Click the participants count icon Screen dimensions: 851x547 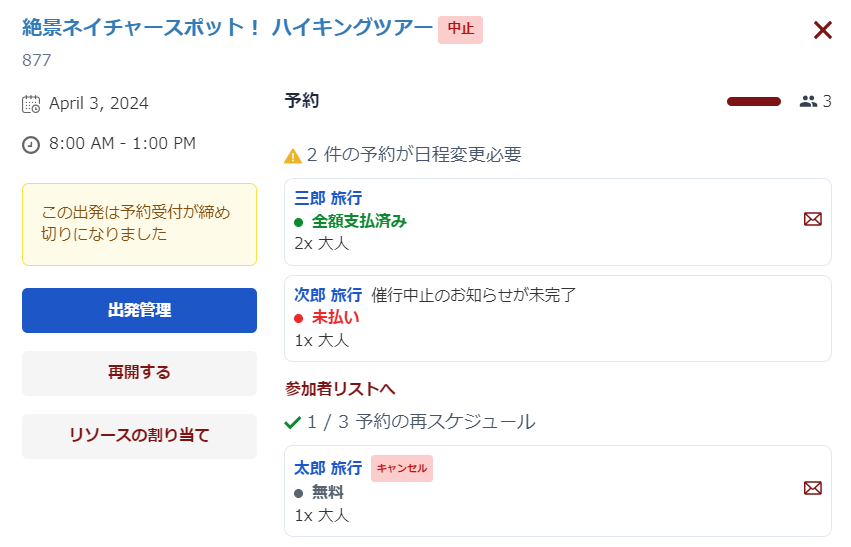[x=808, y=101]
